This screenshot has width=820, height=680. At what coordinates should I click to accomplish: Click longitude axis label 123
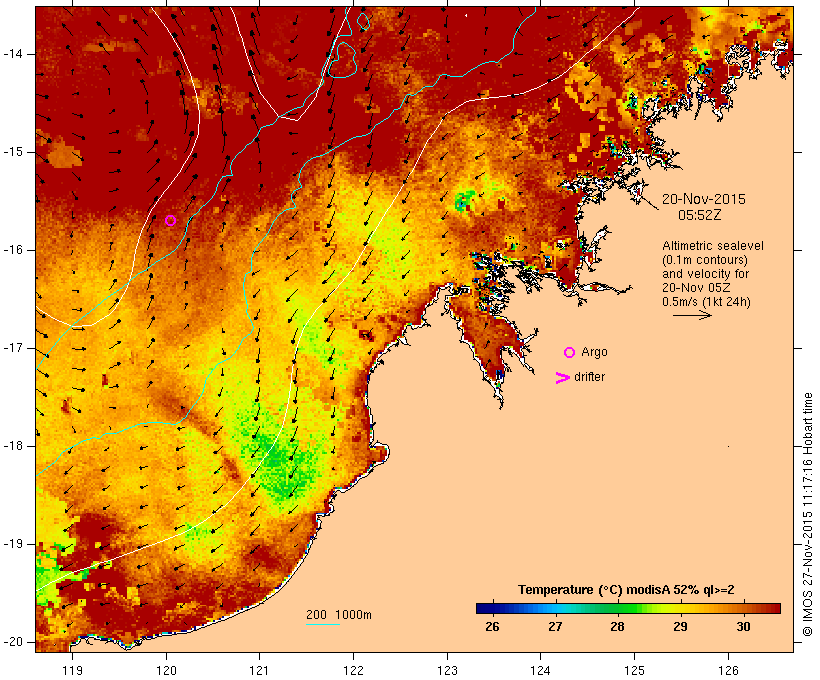click(x=447, y=671)
